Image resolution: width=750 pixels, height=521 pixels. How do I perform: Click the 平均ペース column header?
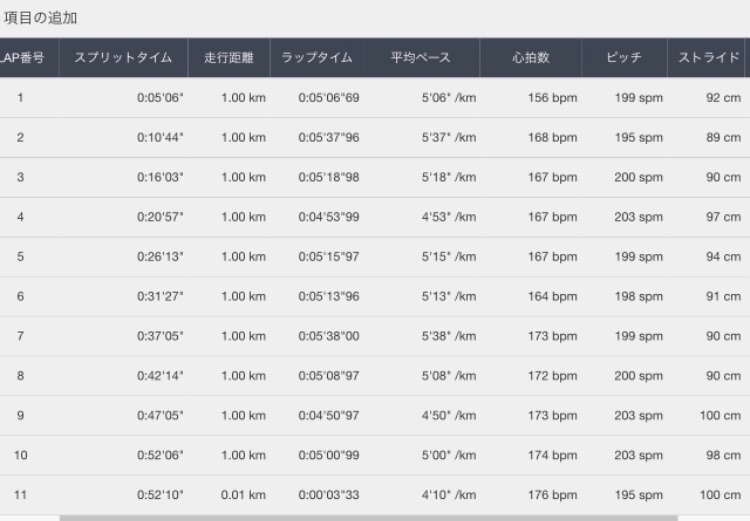pos(421,57)
